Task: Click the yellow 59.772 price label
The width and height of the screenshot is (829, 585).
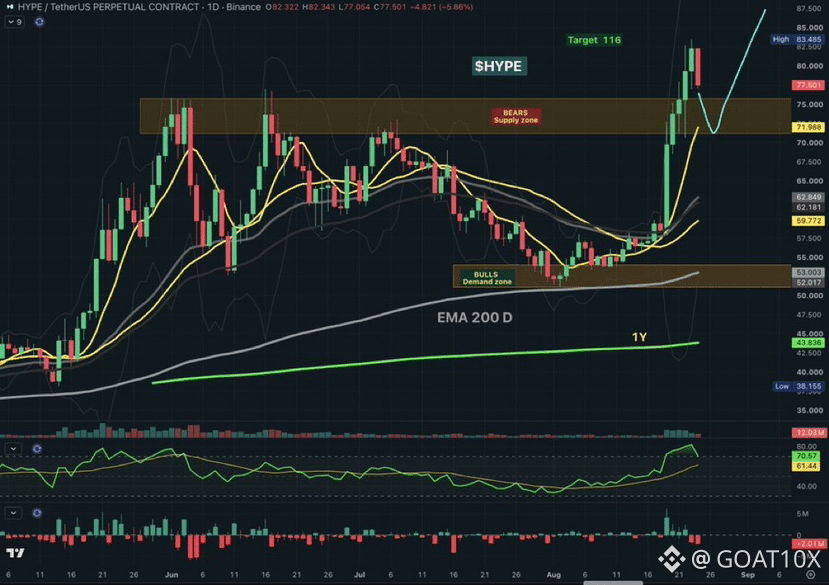Action: point(808,221)
